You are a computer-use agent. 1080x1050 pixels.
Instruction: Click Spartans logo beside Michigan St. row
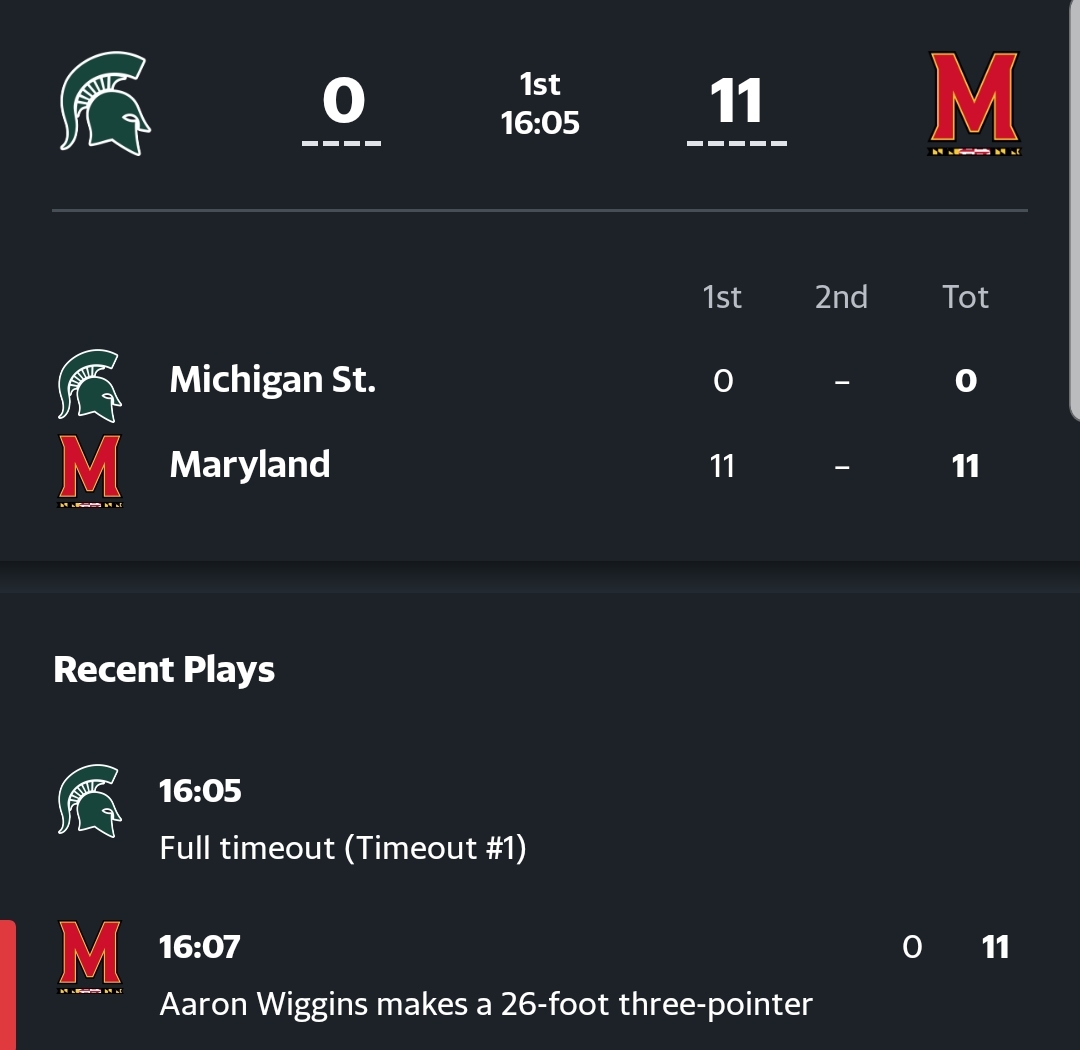tap(90, 384)
